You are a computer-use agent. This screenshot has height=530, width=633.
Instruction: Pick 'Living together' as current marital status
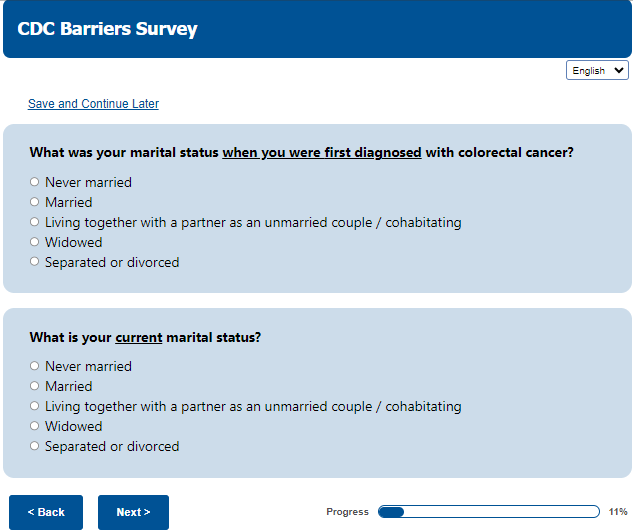click(35, 406)
